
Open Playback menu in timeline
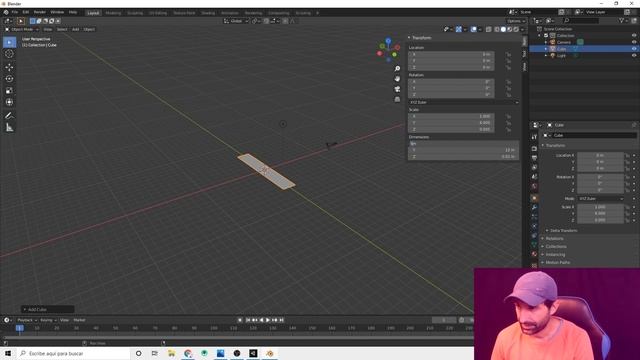click(x=27, y=320)
